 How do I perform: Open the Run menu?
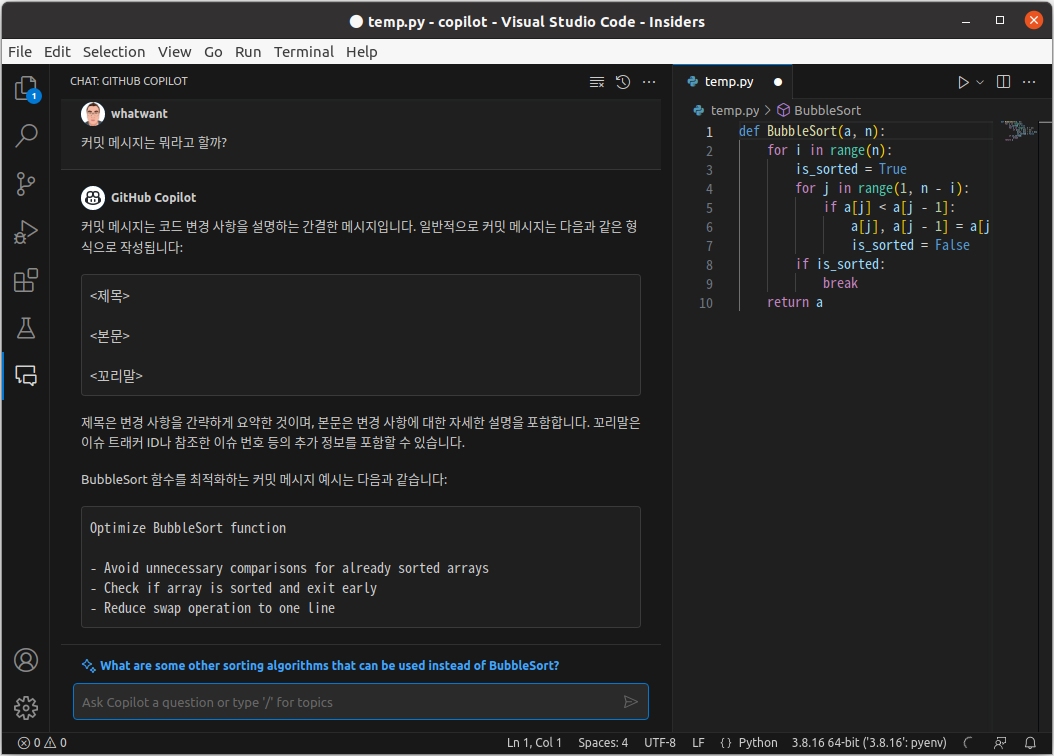pos(248,52)
